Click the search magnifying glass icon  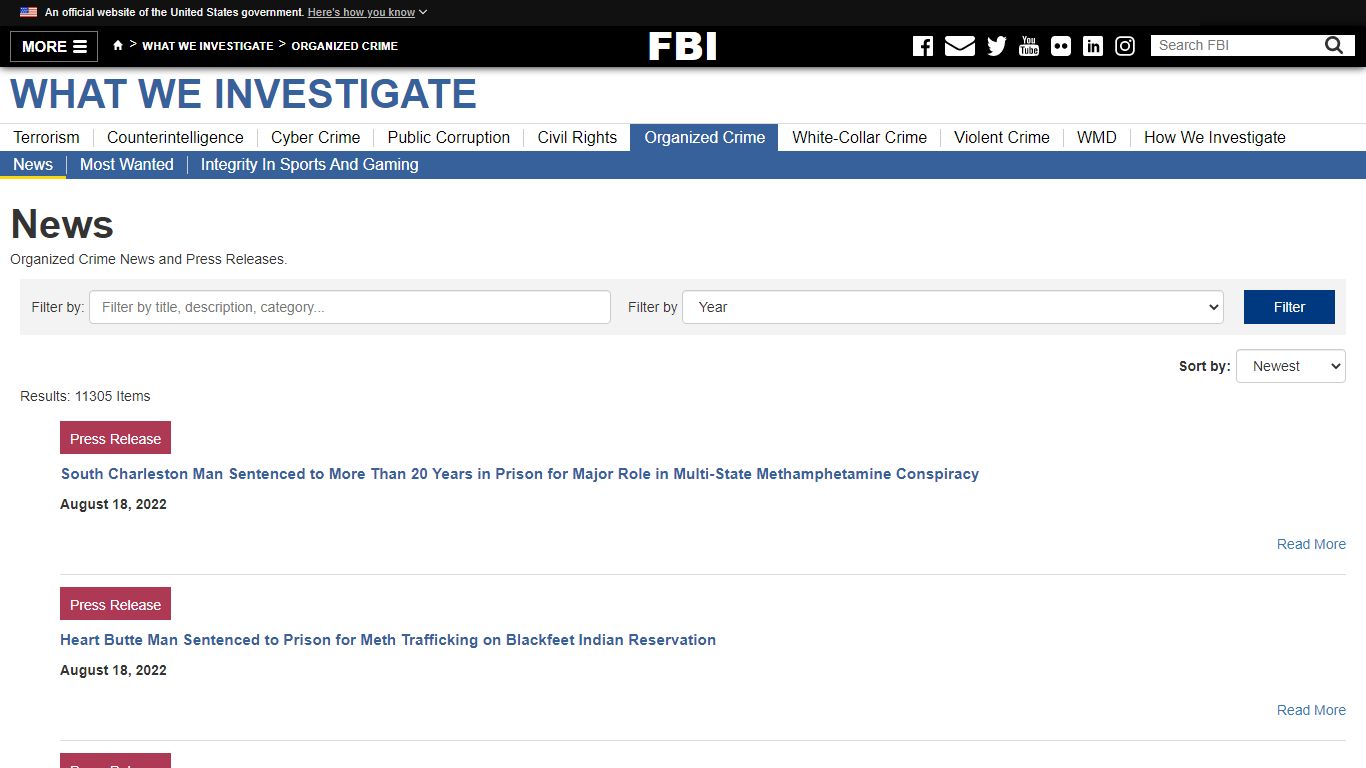1334,45
